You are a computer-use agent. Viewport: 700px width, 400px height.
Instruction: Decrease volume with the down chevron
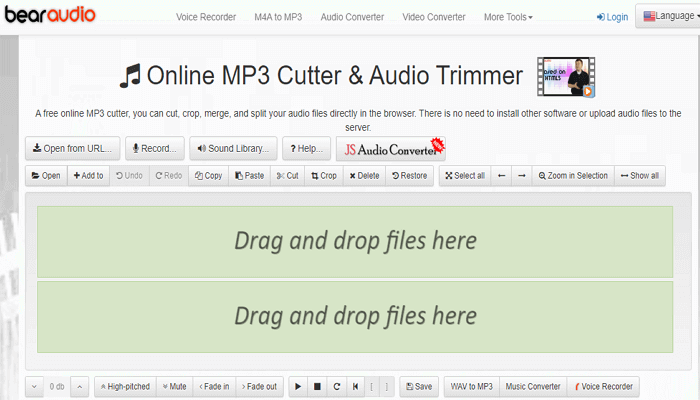[35, 386]
